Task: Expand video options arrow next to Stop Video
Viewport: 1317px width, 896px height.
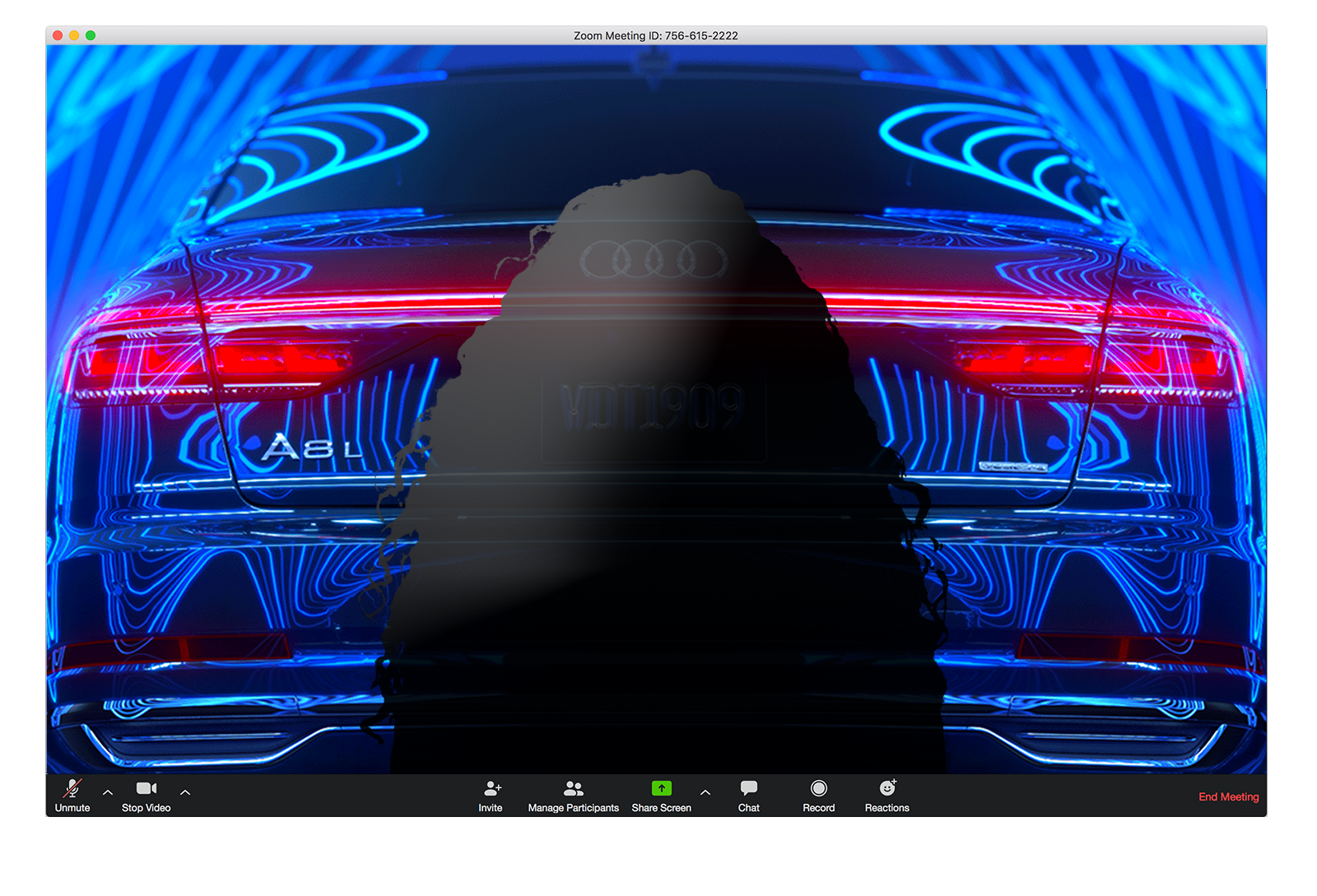Action: (185, 792)
